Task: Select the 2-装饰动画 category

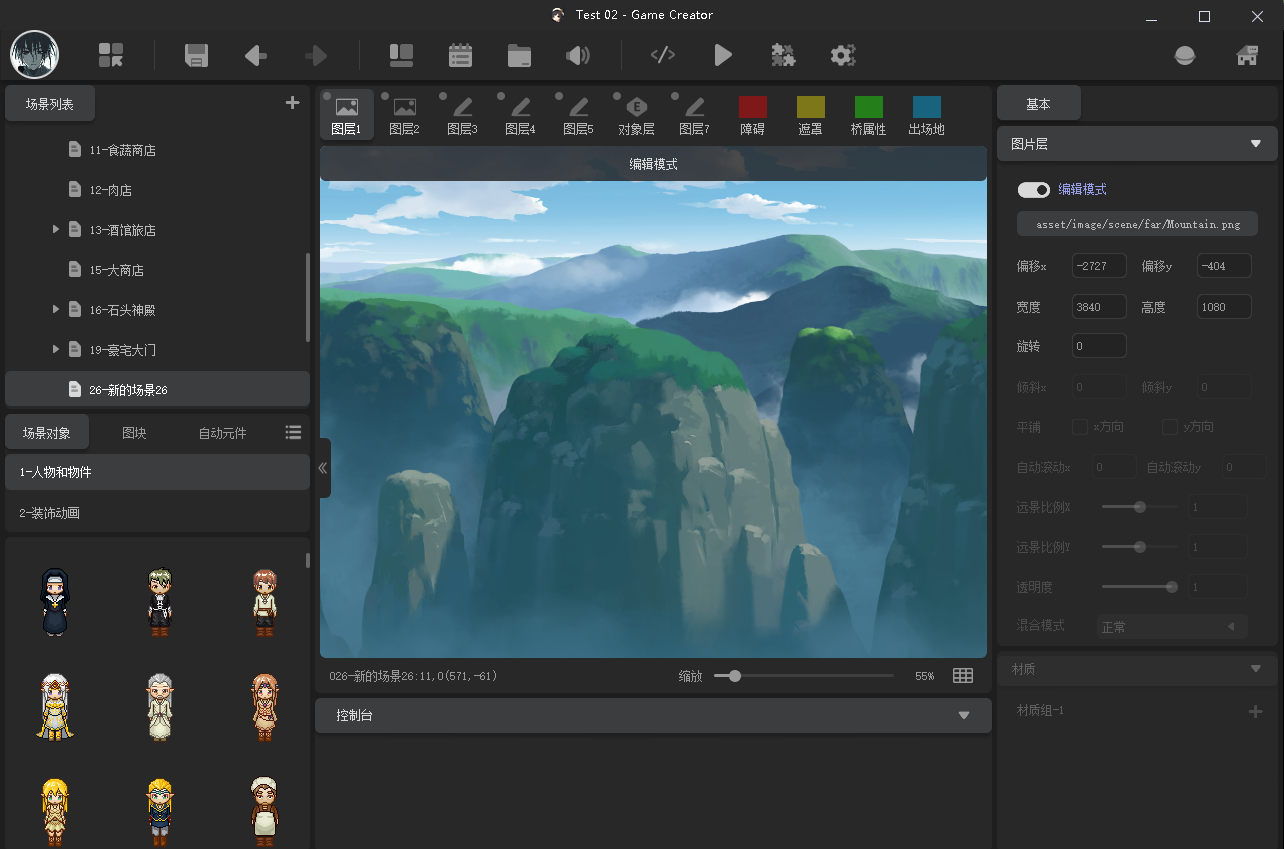Action: pyautogui.click(x=157, y=513)
